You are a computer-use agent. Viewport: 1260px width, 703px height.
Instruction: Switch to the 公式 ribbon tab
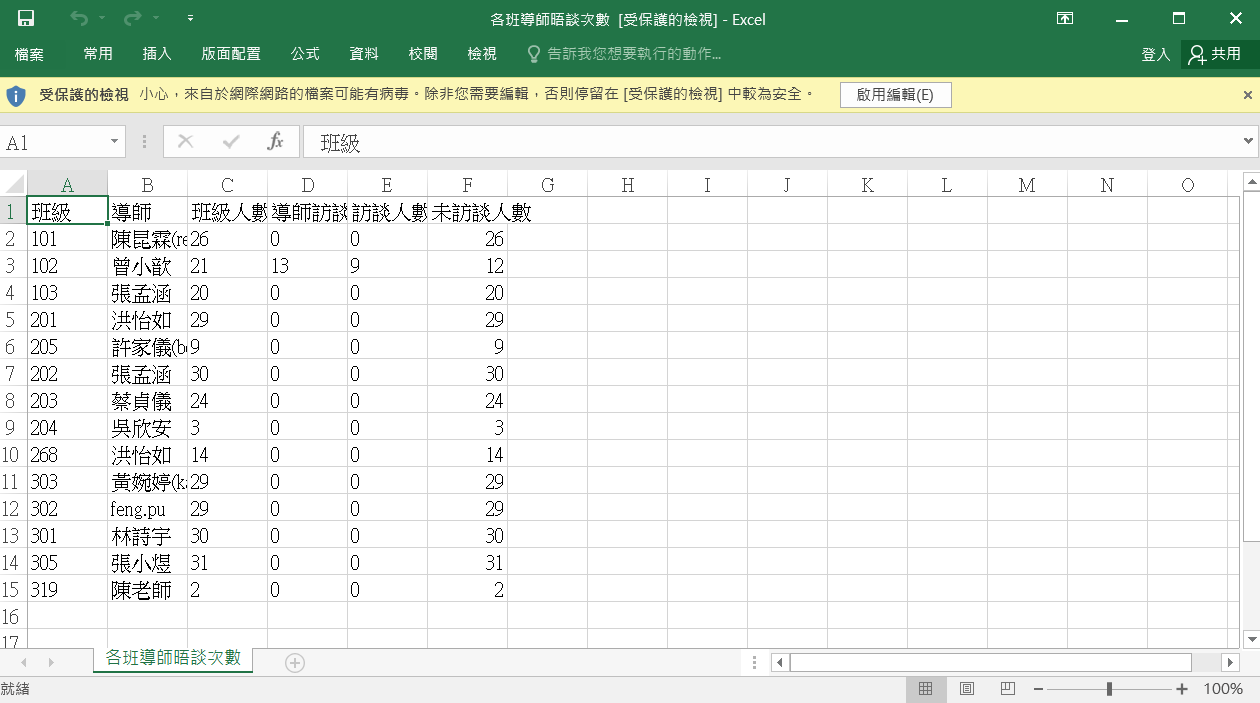point(305,54)
